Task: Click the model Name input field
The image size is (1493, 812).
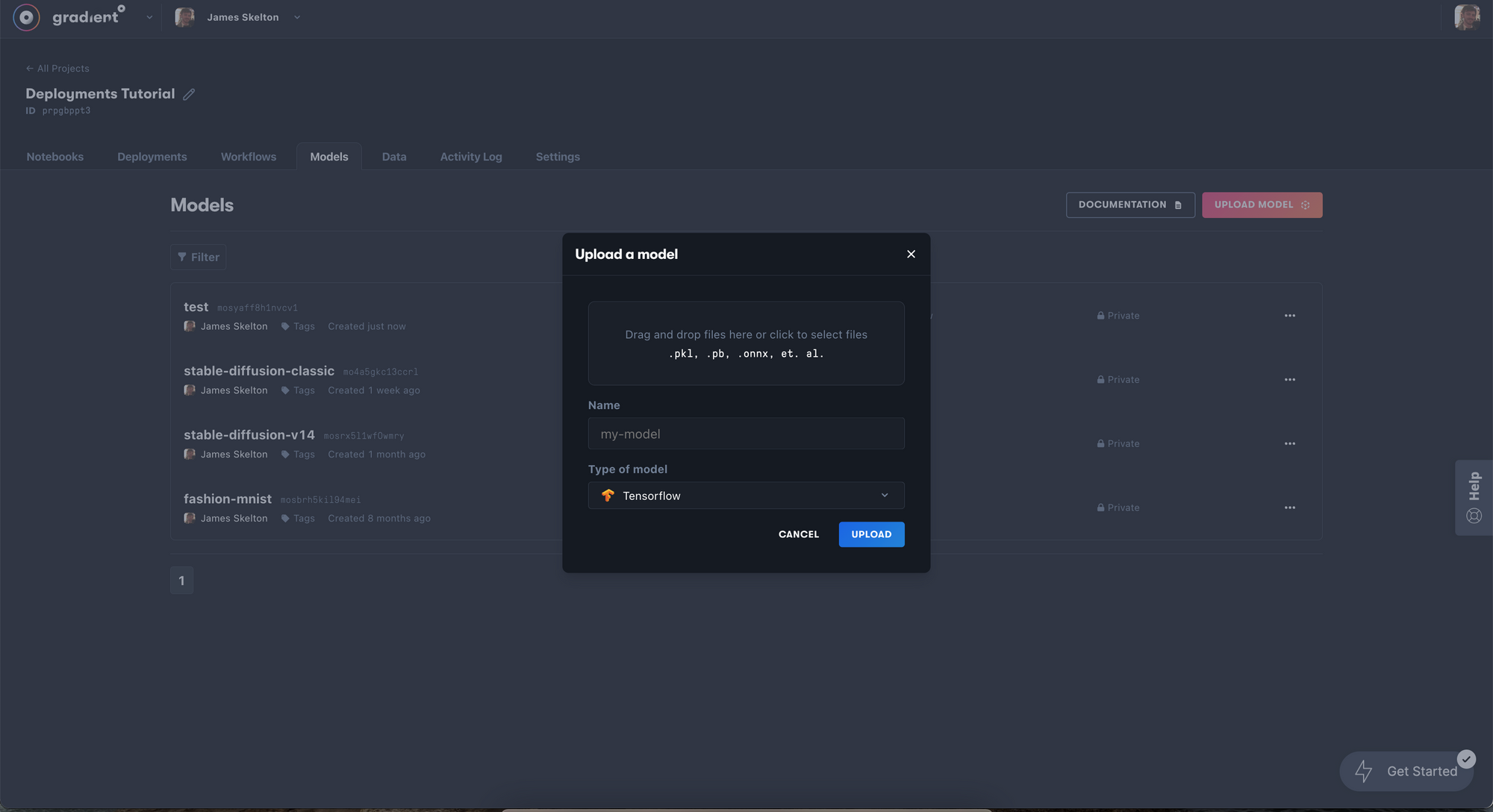Action: (x=746, y=434)
